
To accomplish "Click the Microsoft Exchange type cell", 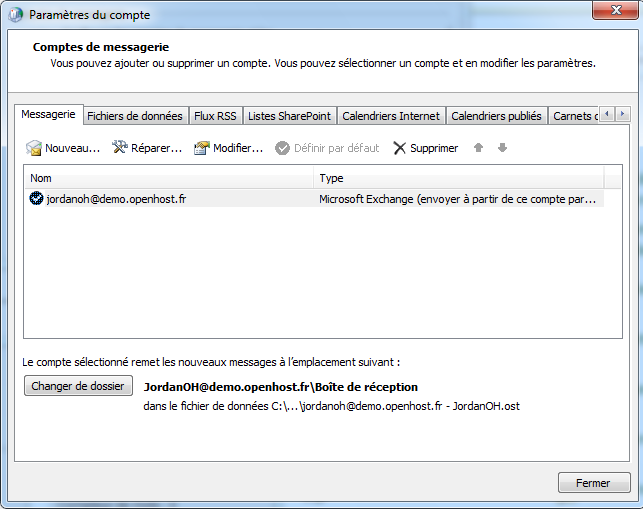I will coord(457,199).
